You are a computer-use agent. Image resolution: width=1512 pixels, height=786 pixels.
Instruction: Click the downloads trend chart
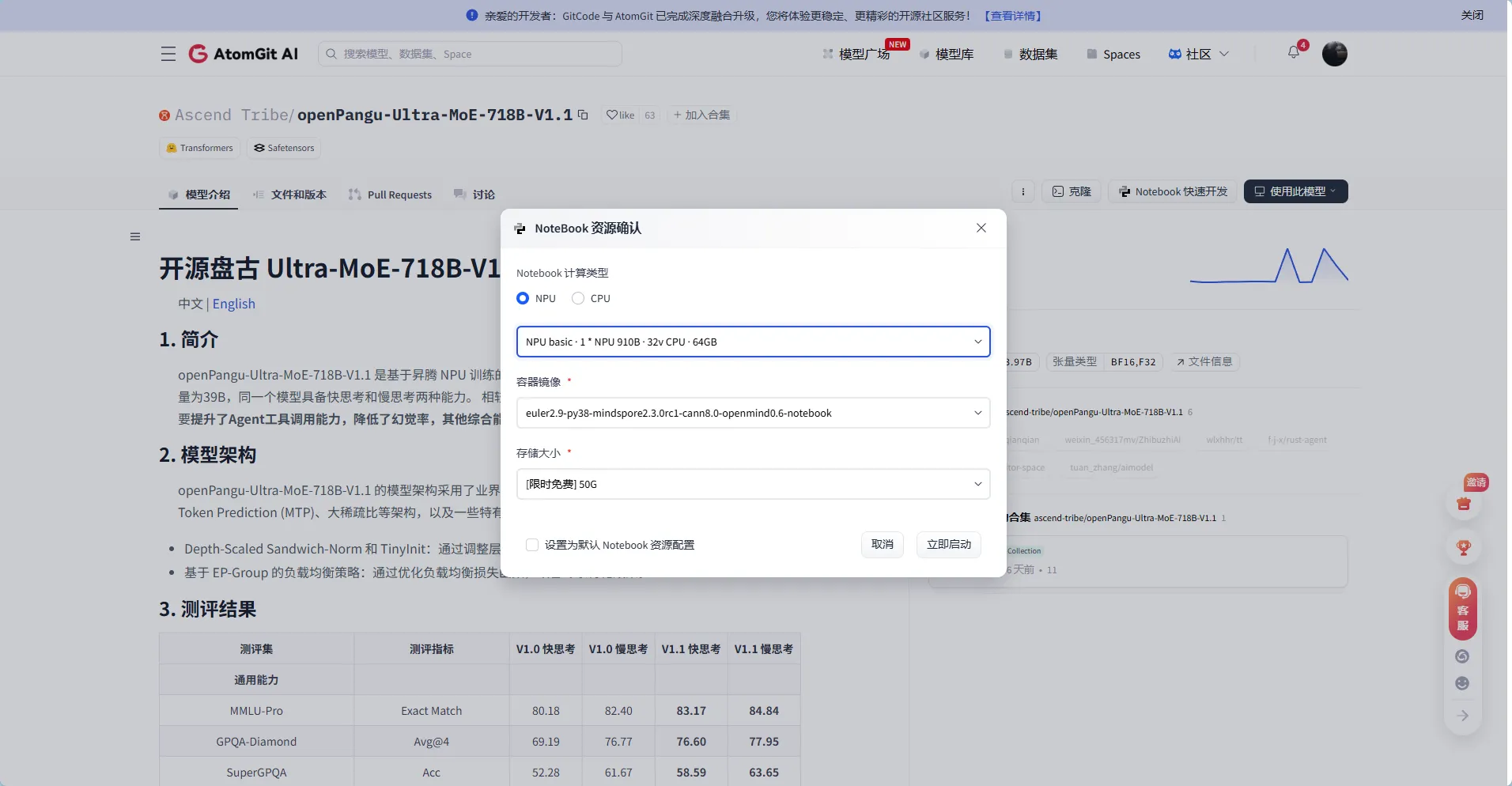1268,266
